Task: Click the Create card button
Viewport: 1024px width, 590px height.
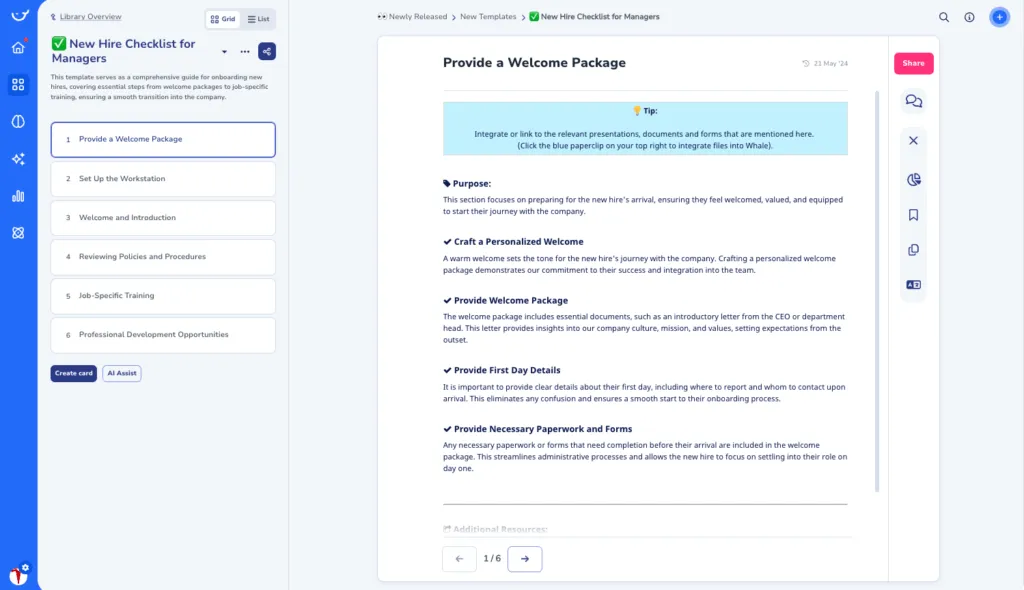Action: [x=74, y=373]
